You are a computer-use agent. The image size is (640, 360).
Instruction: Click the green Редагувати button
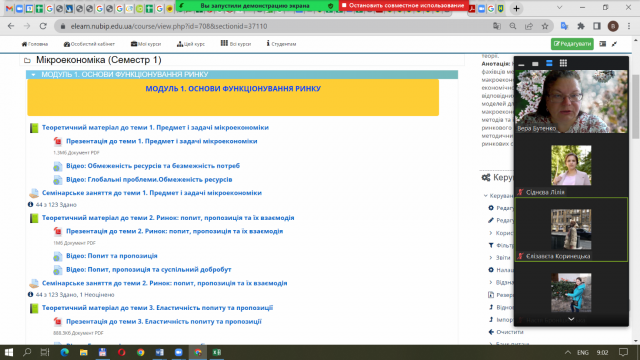point(572,44)
